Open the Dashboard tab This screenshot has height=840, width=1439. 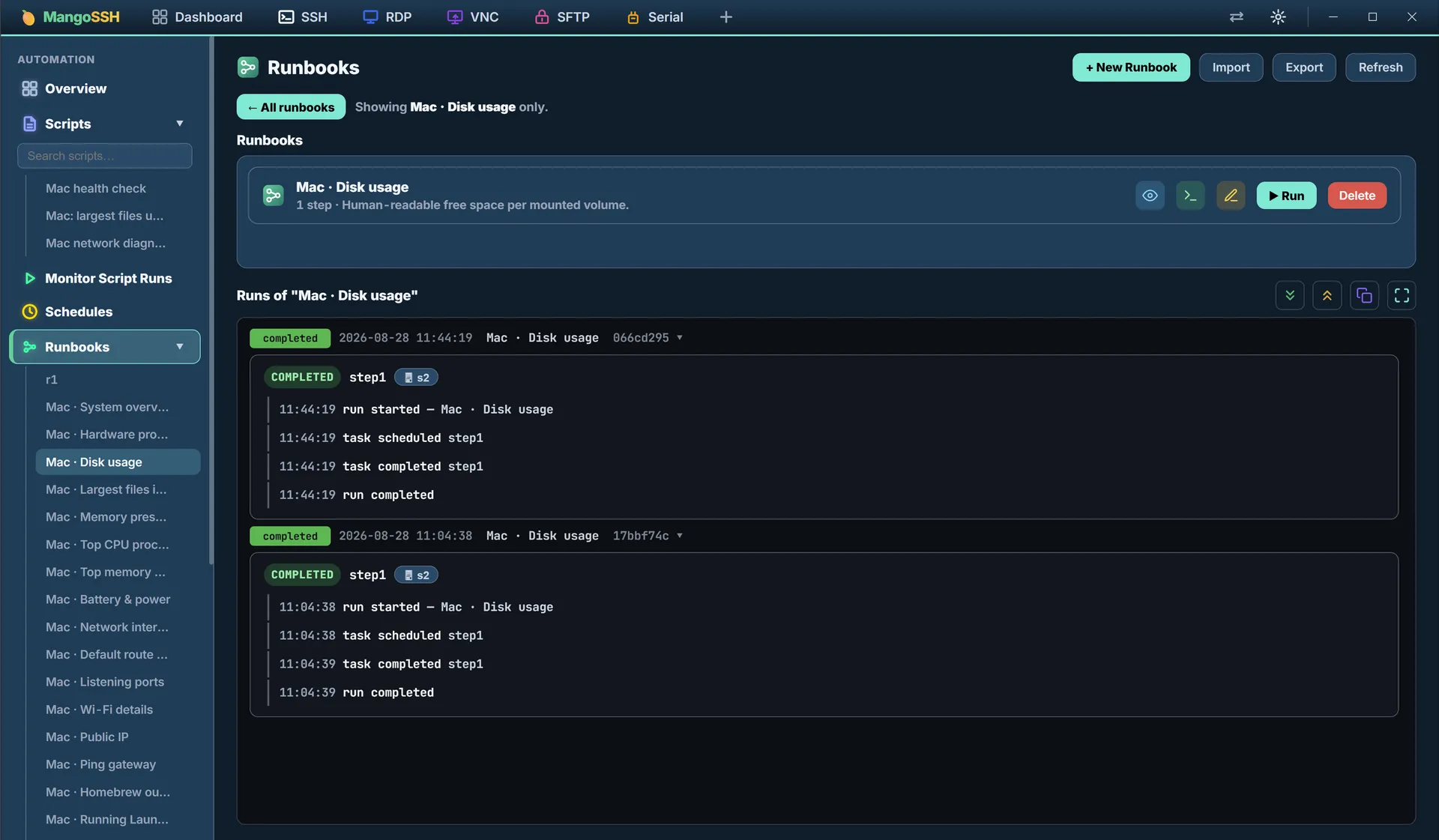click(x=198, y=16)
